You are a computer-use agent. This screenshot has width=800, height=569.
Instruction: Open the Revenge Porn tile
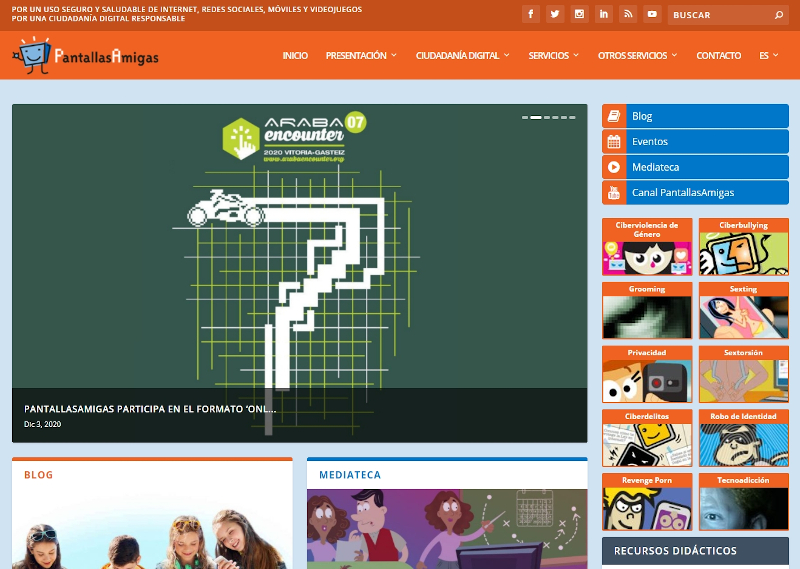pyautogui.click(x=647, y=502)
